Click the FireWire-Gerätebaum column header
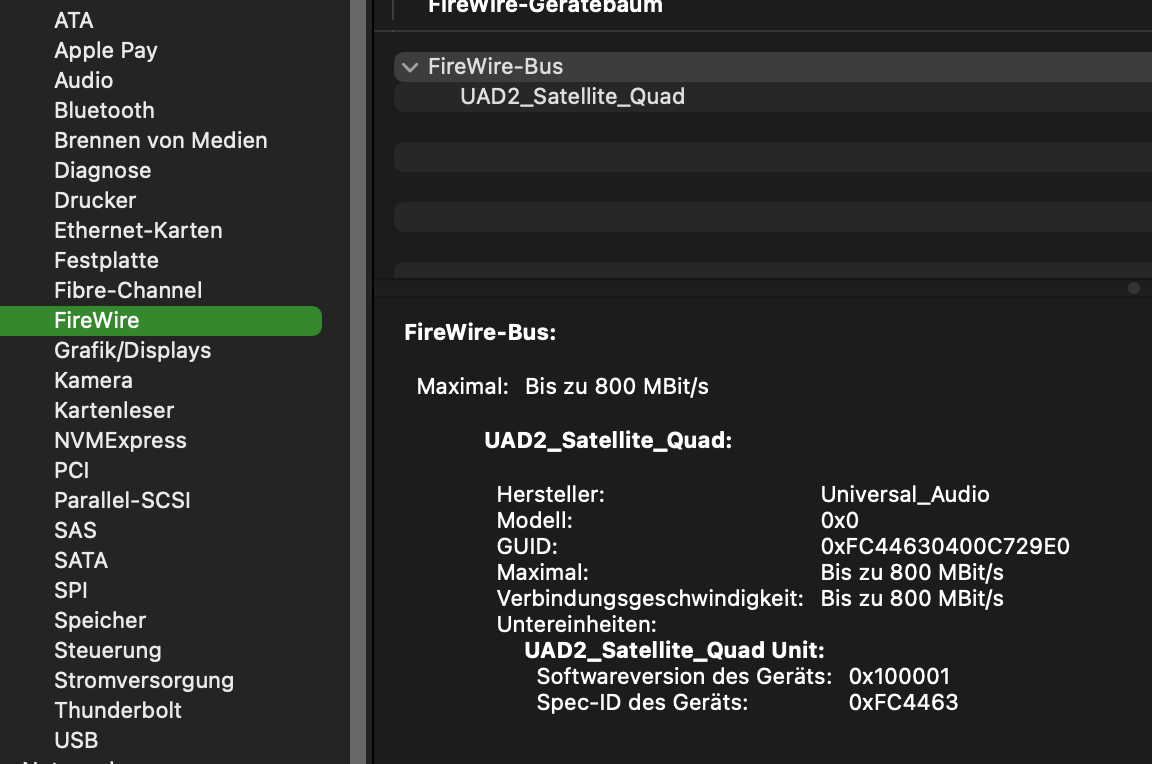 coord(545,7)
